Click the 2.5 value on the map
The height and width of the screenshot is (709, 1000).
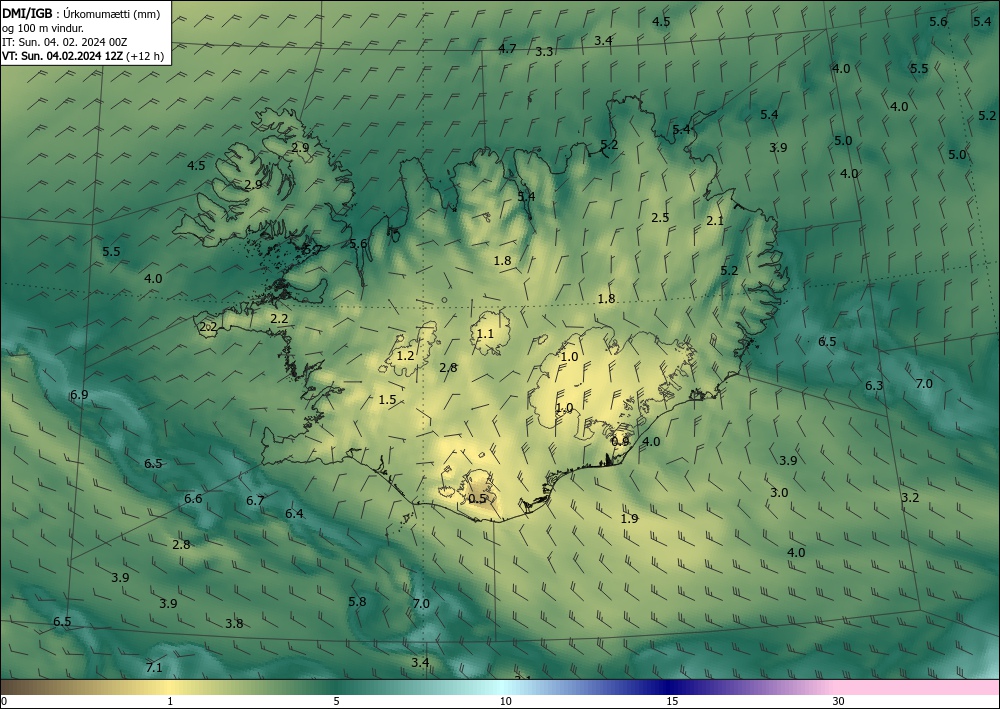coord(660,217)
